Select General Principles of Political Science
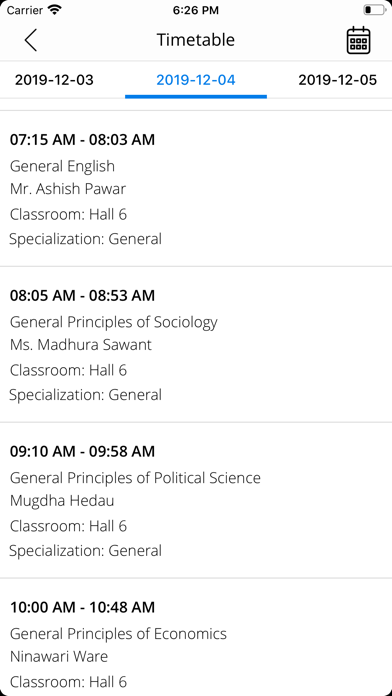392x696 pixels. [x=135, y=478]
